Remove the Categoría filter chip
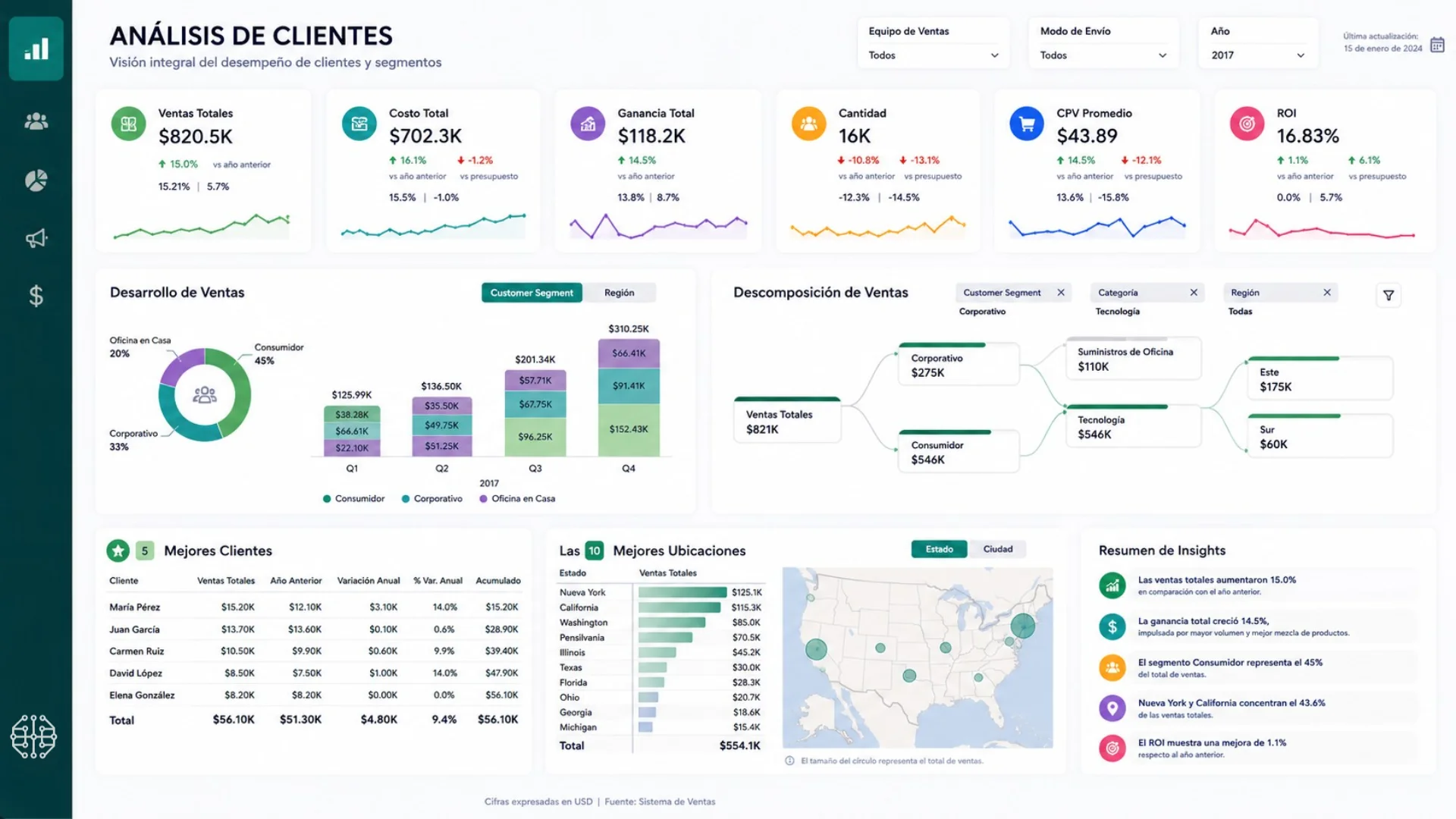Viewport: 1456px width, 819px height. (x=1194, y=293)
